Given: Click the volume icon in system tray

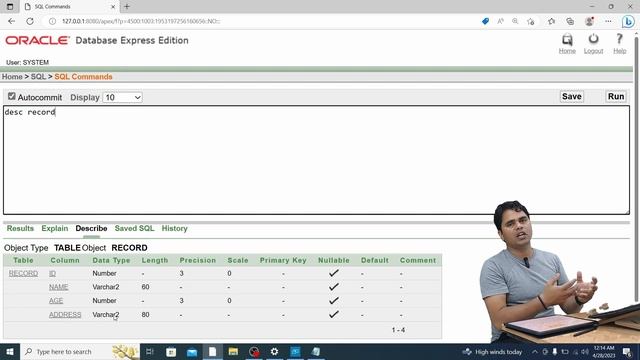Looking at the screenshot, I should [x=585, y=351].
